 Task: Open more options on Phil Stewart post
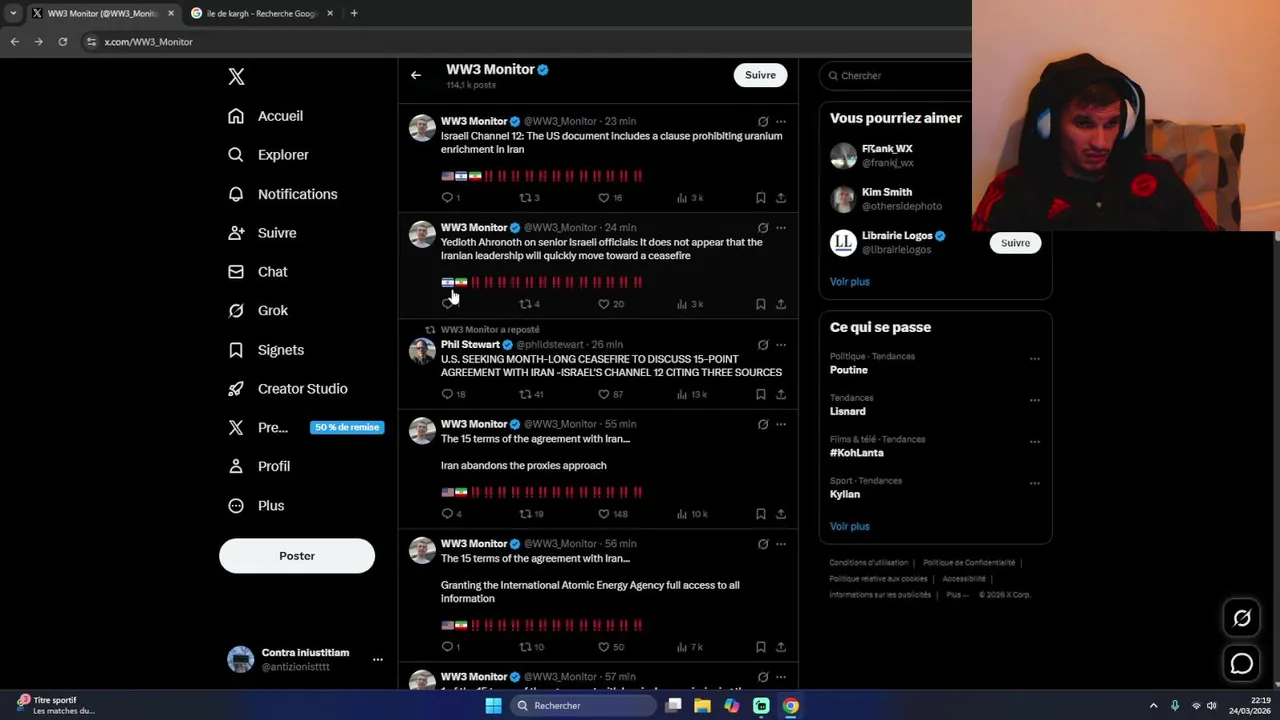[781, 345]
